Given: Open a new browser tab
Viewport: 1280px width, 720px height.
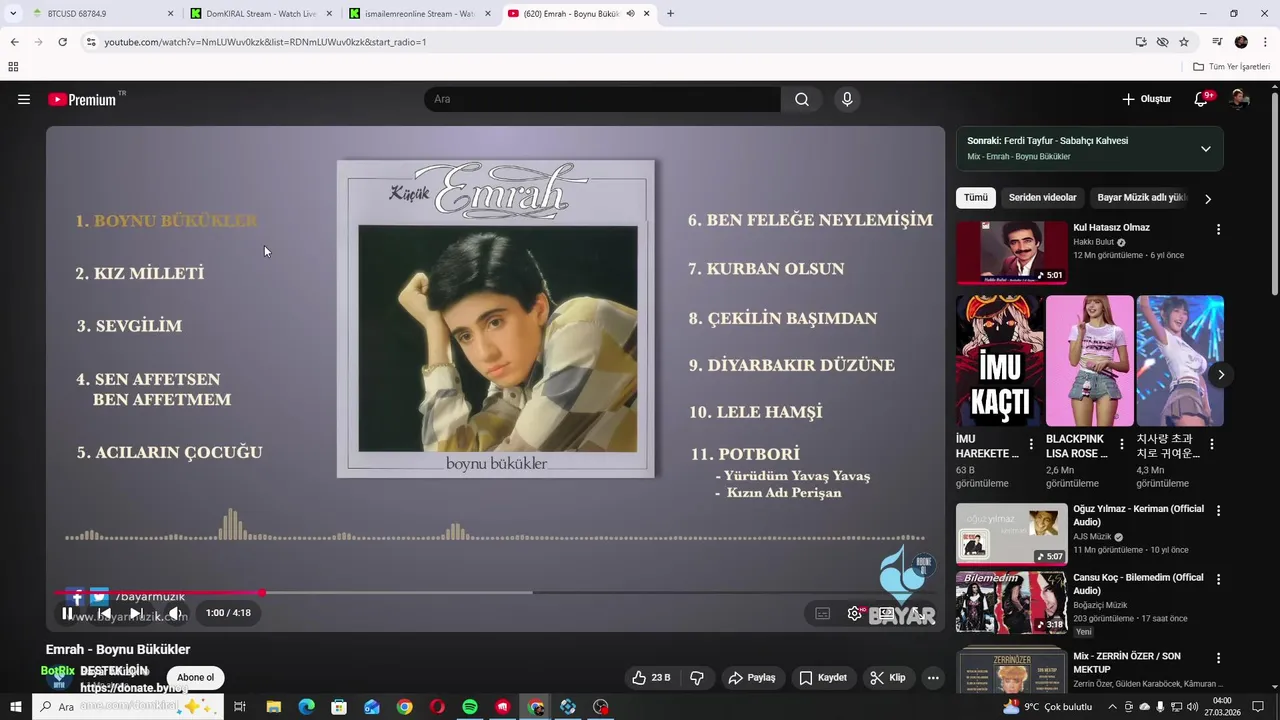Looking at the screenshot, I should [670, 14].
